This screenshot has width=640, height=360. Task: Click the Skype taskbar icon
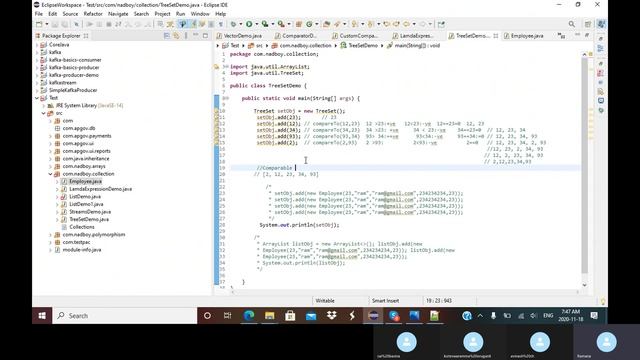pyautogui.click(x=394, y=316)
